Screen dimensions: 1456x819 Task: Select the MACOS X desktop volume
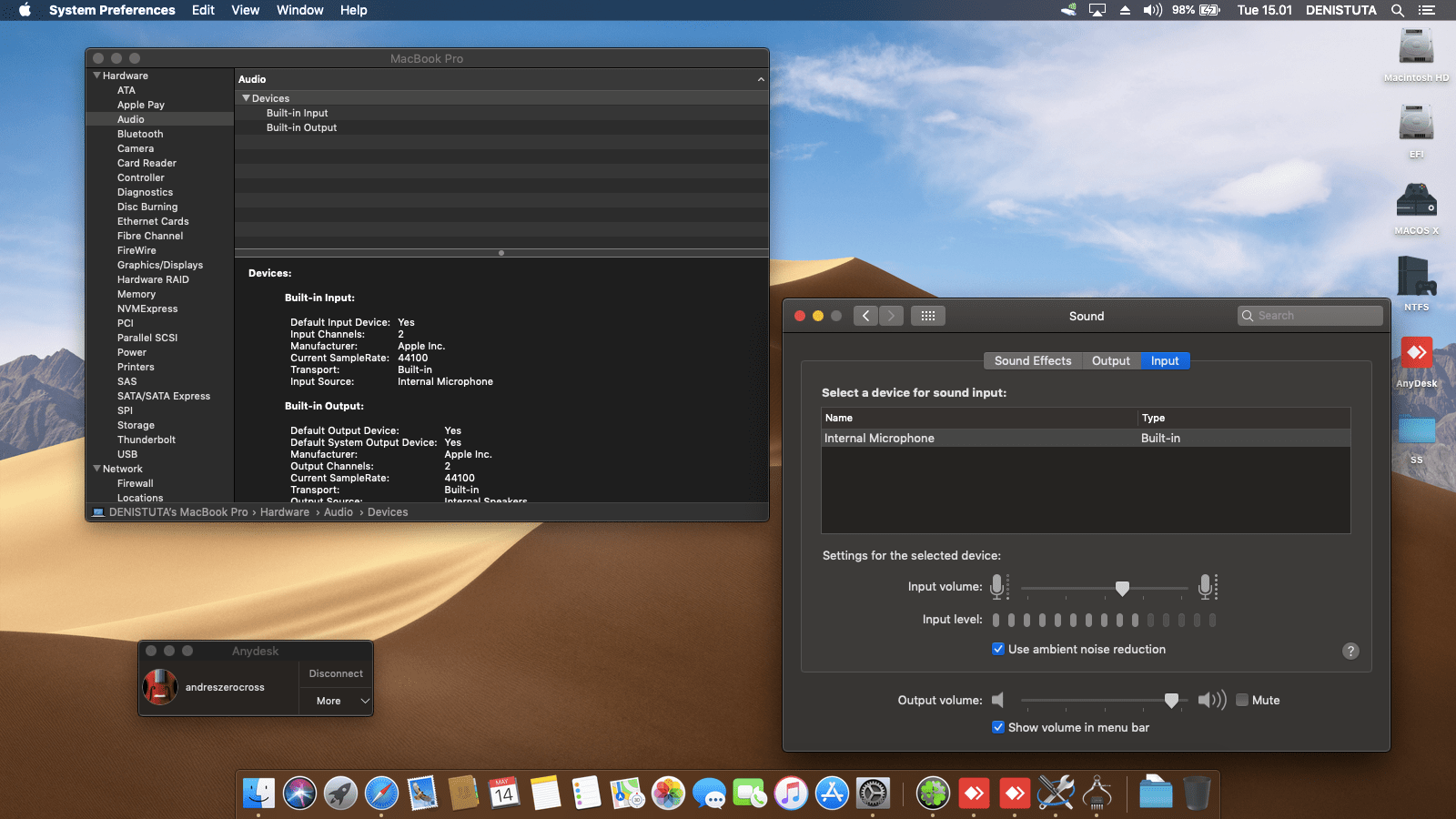tap(1416, 207)
